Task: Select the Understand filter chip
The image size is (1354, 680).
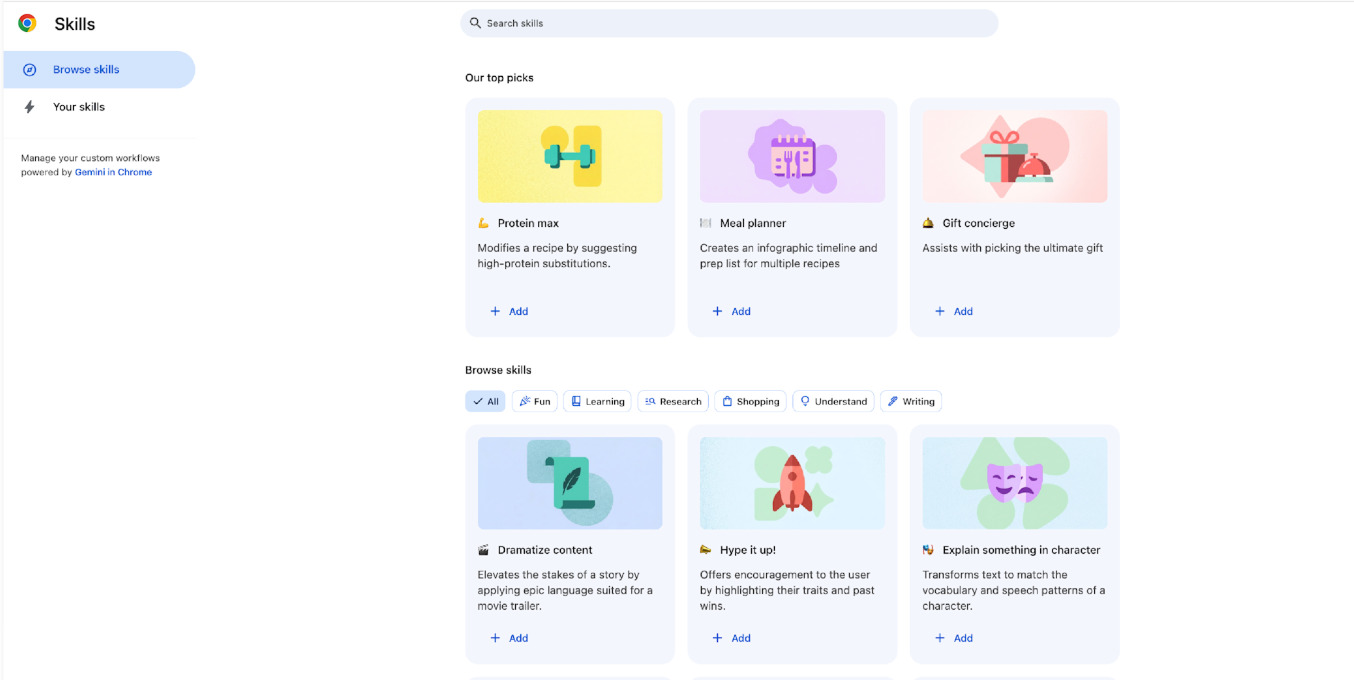Action: (x=833, y=402)
